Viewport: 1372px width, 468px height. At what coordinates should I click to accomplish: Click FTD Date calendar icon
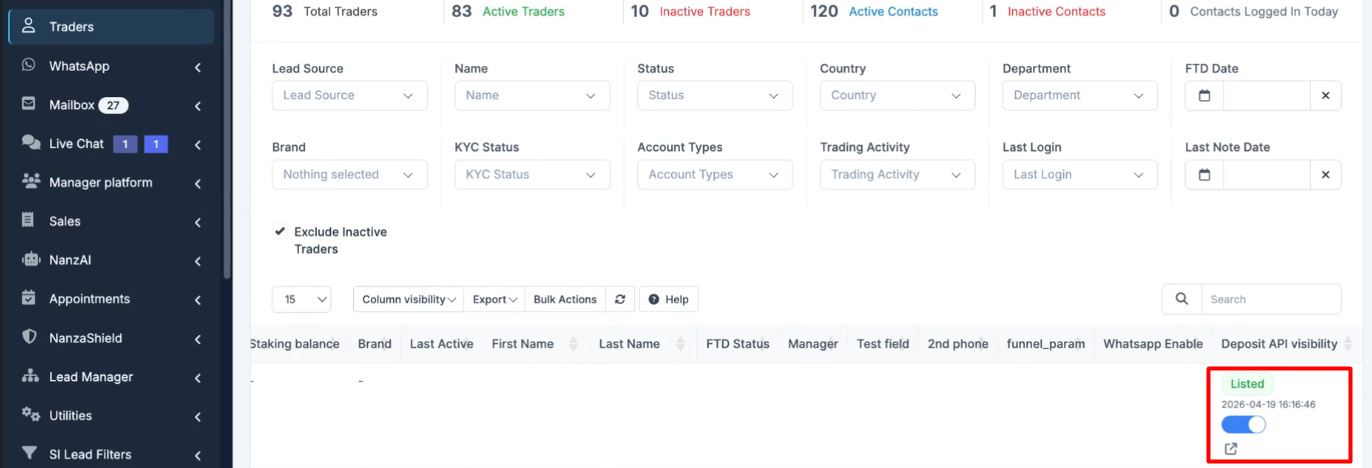(1204, 96)
